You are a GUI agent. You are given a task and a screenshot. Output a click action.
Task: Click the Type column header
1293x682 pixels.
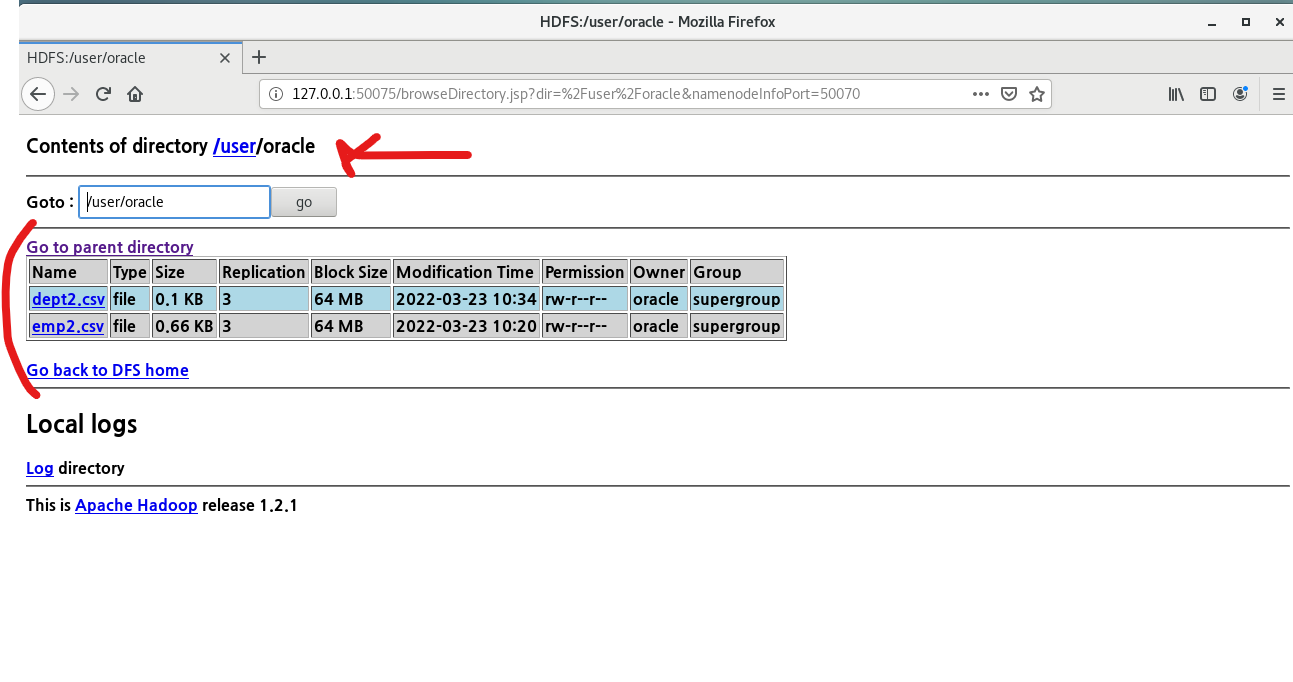pos(130,272)
